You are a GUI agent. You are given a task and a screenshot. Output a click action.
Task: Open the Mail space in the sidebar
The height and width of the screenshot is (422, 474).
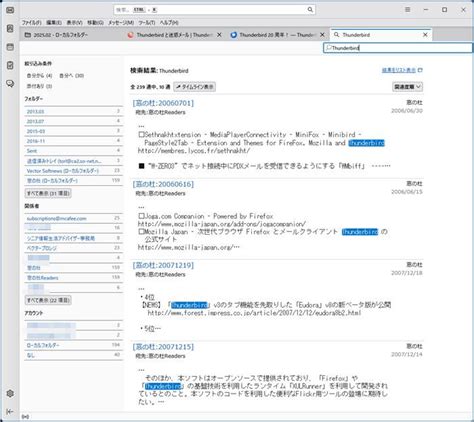click(10, 10)
